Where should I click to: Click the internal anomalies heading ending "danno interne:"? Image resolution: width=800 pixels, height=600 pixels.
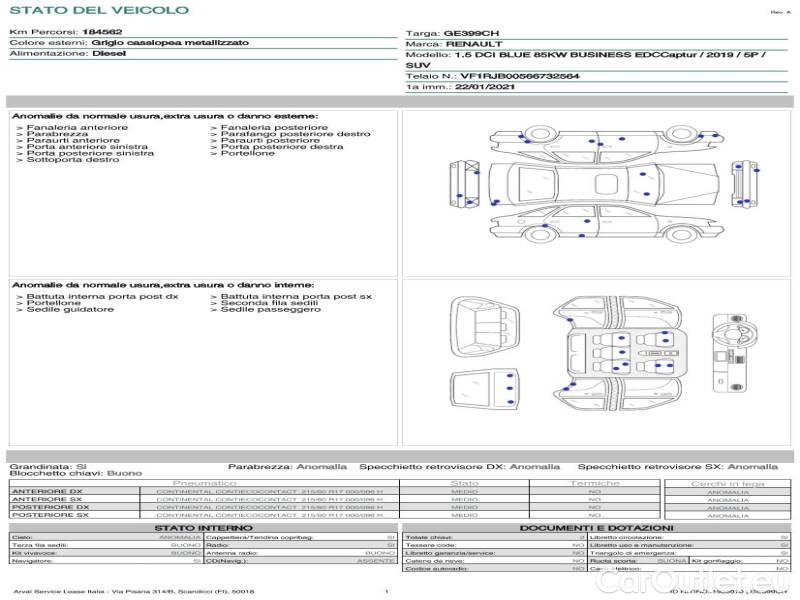[163, 285]
